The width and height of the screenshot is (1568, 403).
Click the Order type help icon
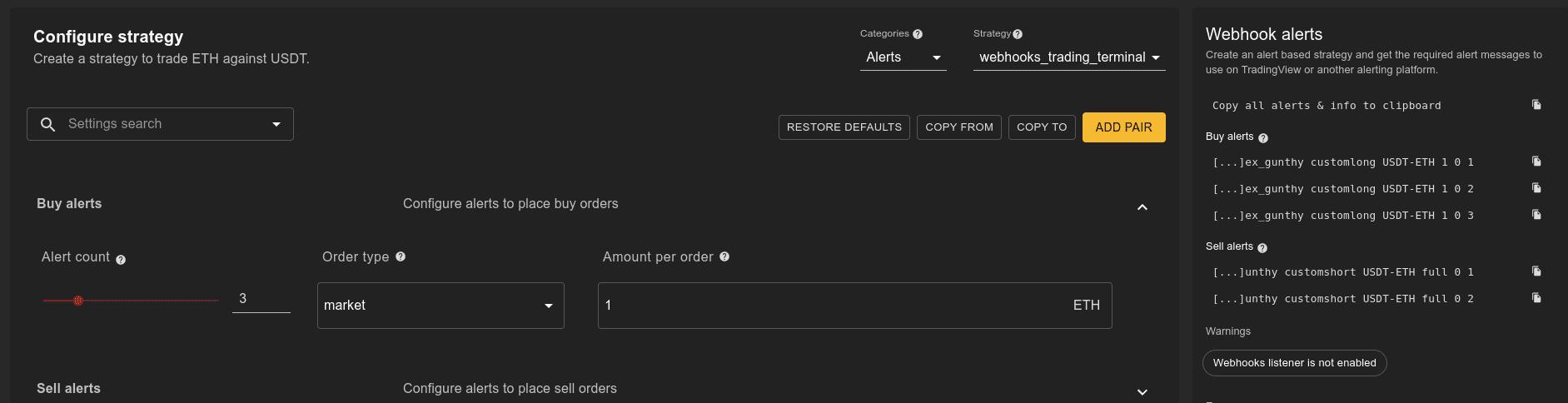click(401, 256)
